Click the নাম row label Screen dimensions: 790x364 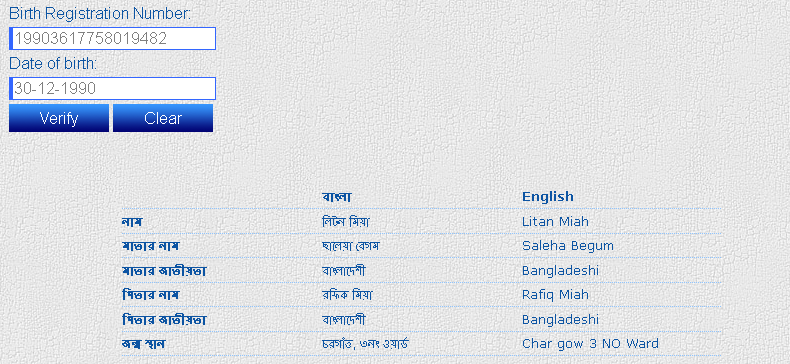pyautogui.click(x=132, y=222)
